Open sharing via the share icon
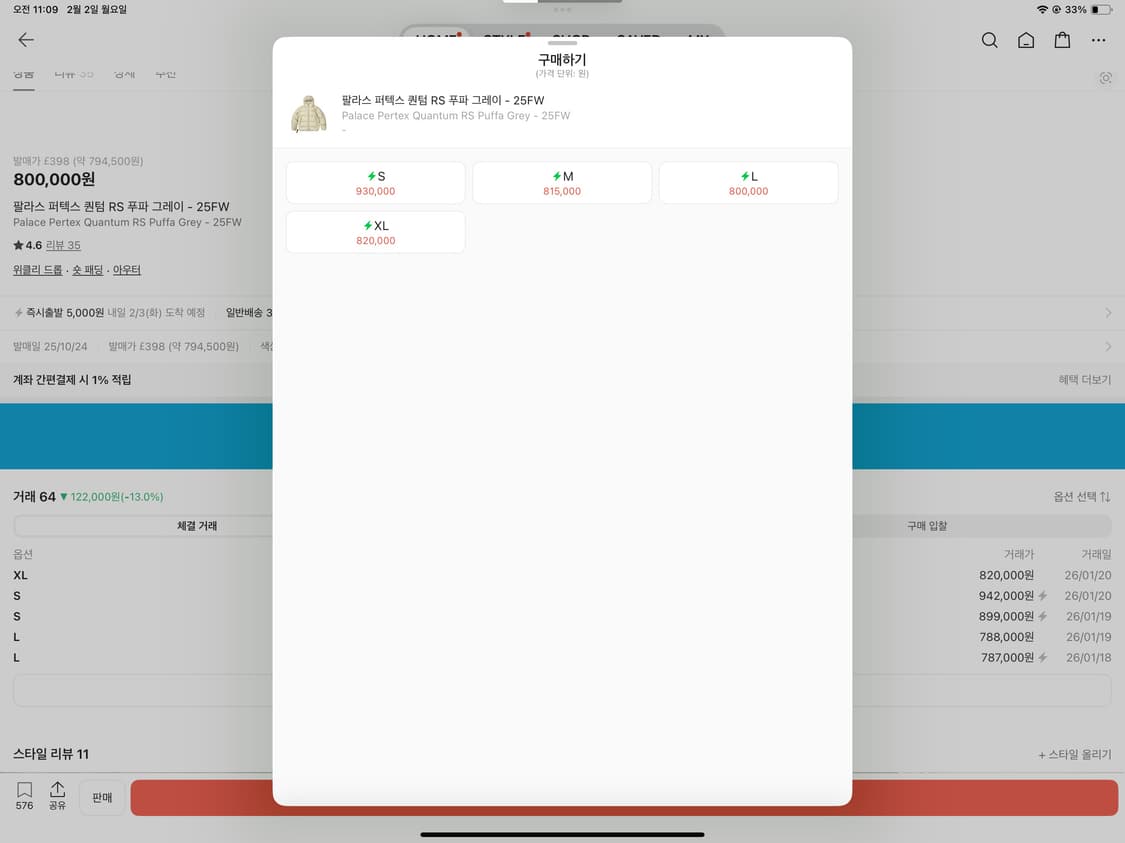Viewport: 1125px width, 843px height. coord(58,795)
